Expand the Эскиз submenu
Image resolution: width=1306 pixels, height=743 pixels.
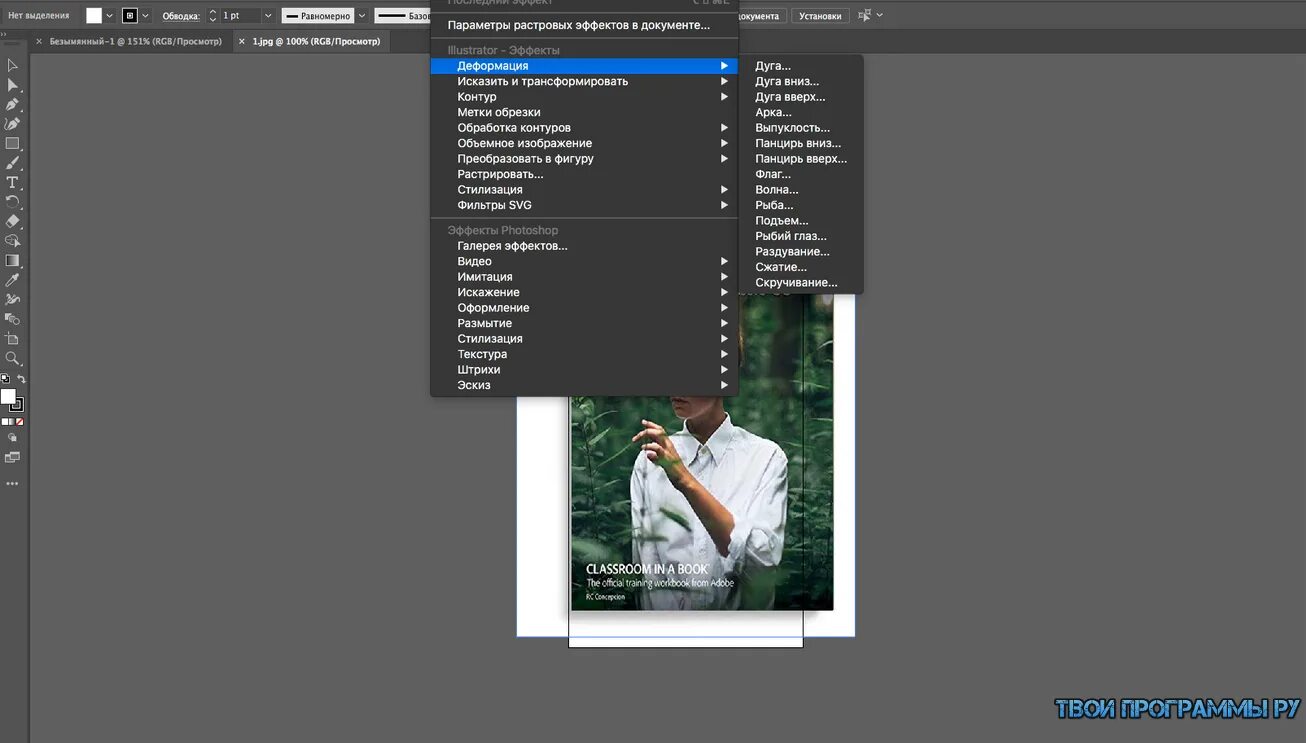point(584,385)
